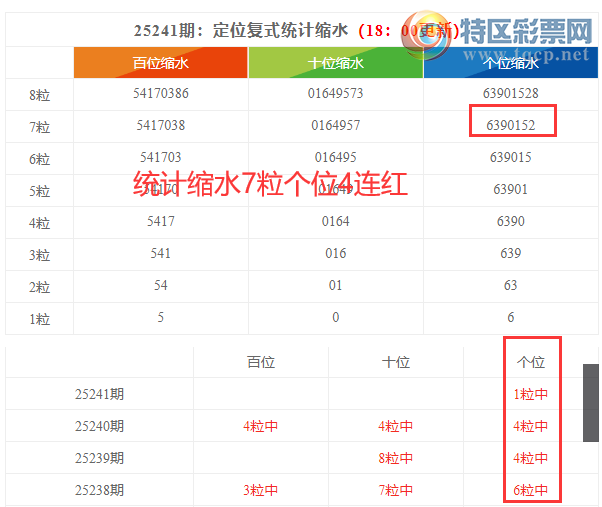The height and width of the screenshot is (507, 602).
Task: Click the value 0164 in 4粒 row
Action: coord(336,221)
